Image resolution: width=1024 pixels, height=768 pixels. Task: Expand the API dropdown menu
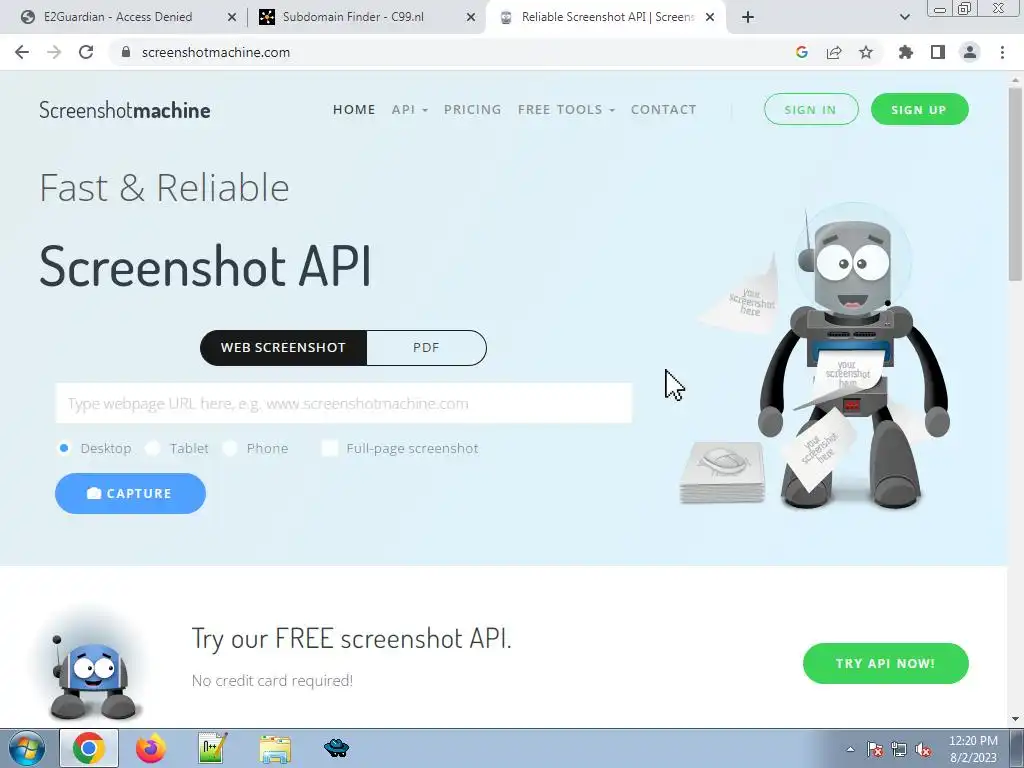[409, 110]
